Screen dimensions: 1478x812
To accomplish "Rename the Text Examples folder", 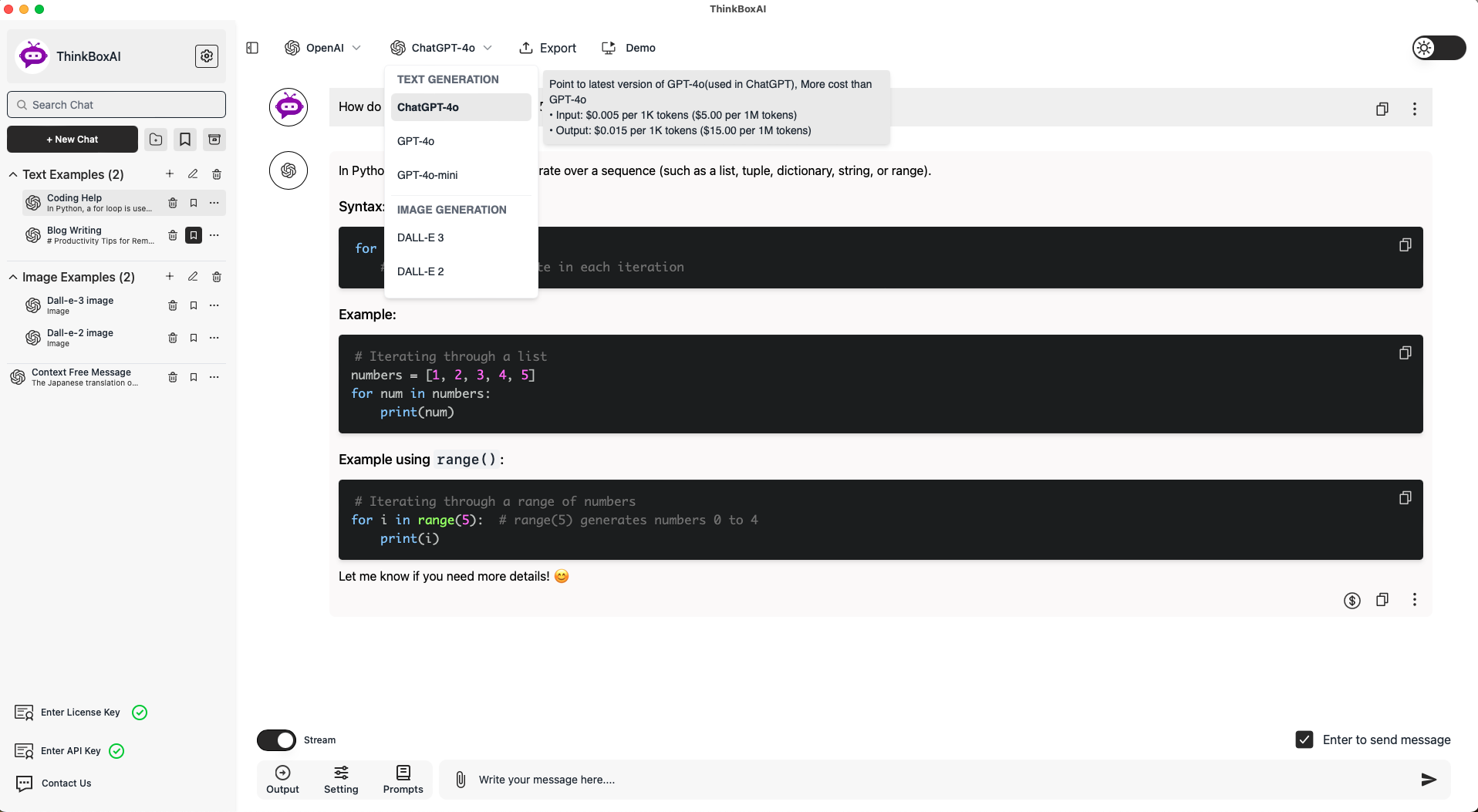I will 193,174.
